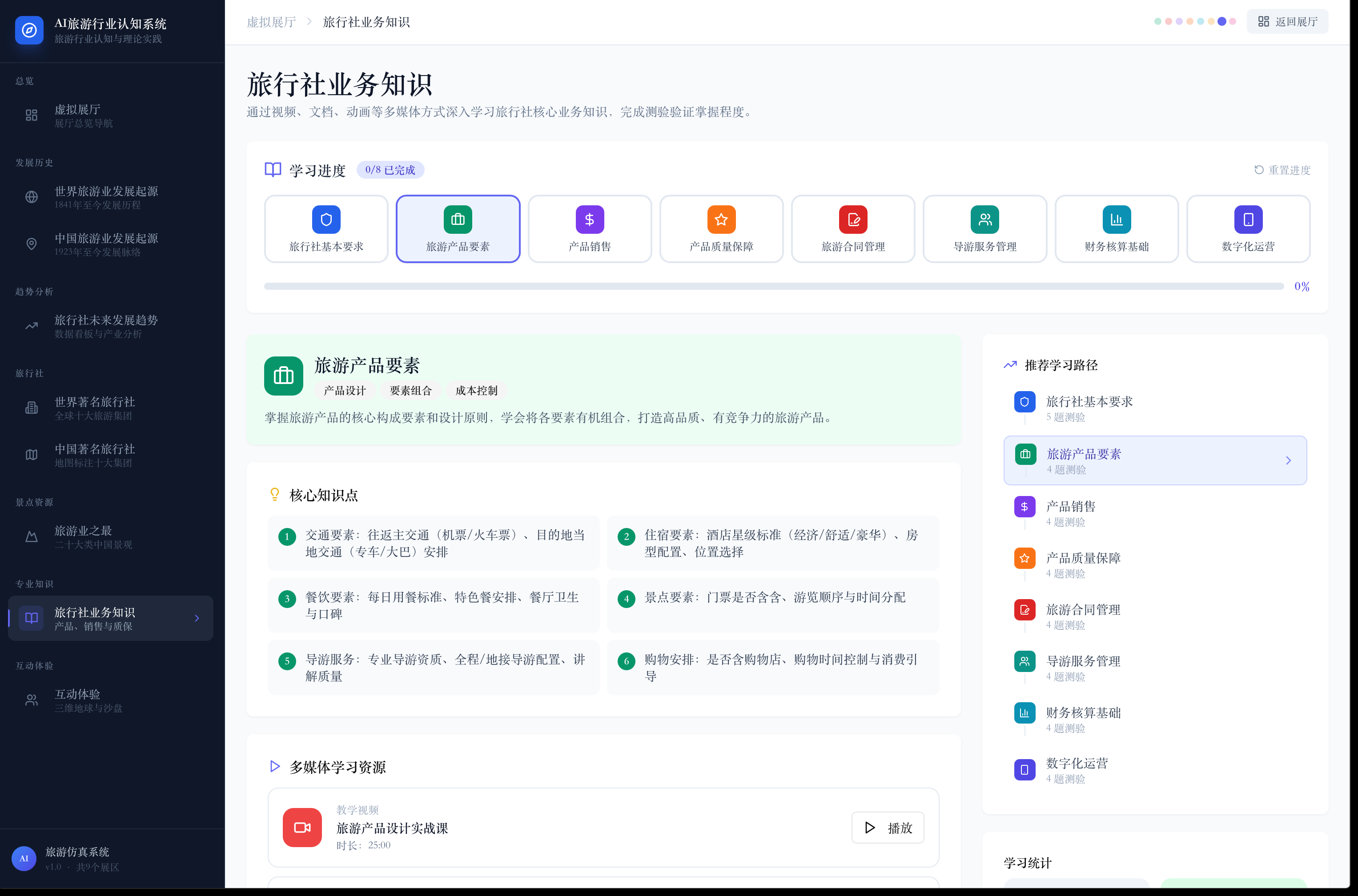Screen dimensions: 1358x896
Task: Click the red video camera resource icon
Action: 302,827
